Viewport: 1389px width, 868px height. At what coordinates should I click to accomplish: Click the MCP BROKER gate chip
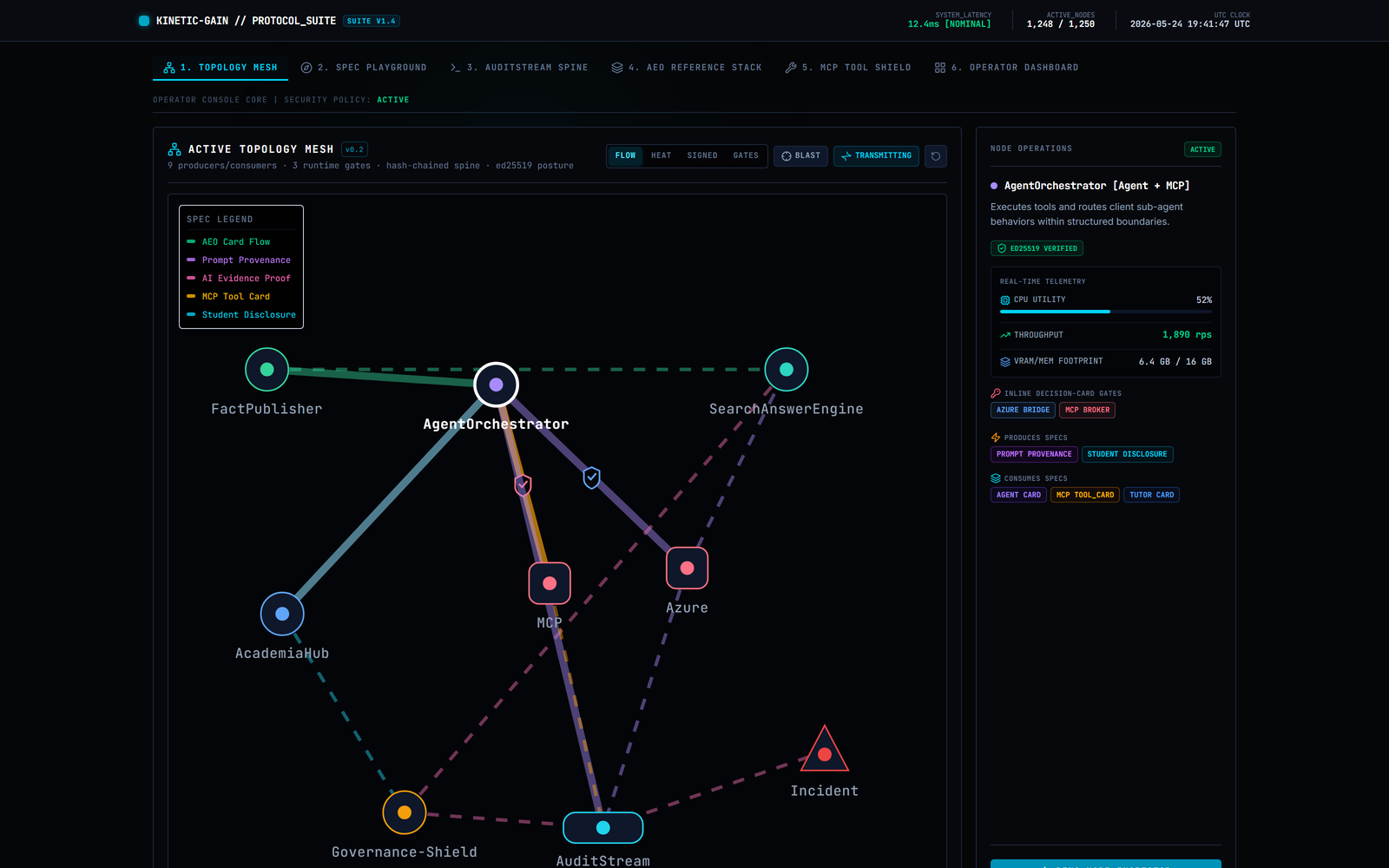(1087, 410)
